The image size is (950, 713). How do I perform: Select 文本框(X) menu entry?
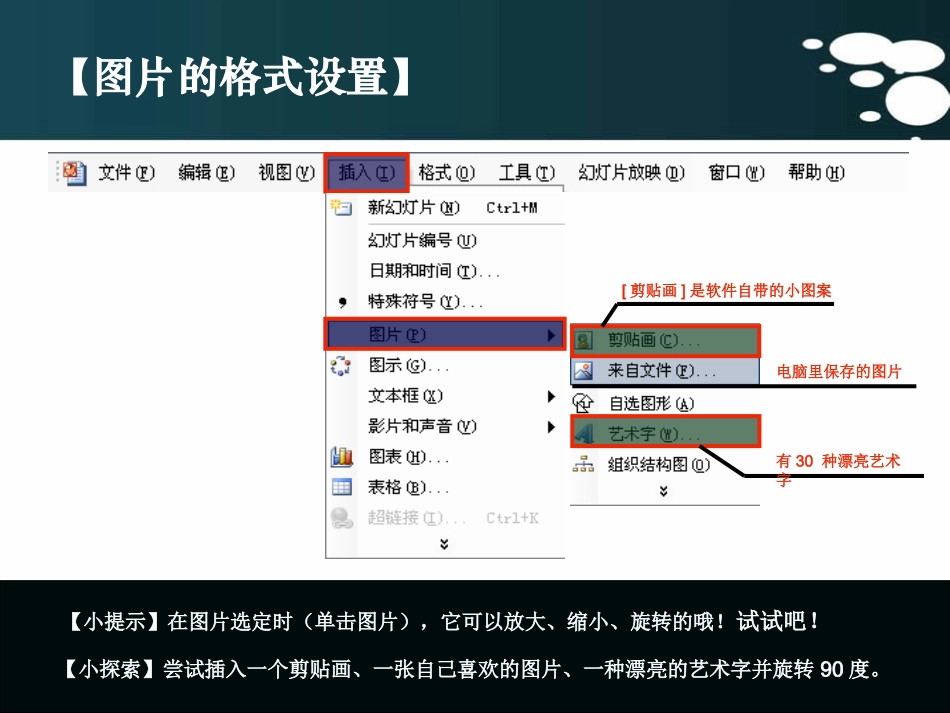(446, 396)
